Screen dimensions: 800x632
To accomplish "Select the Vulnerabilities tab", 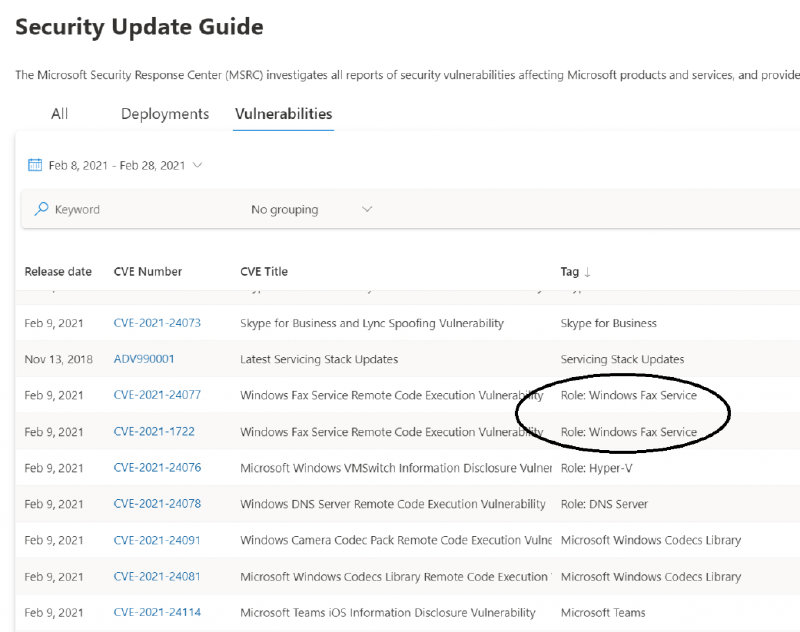I will point(283,114).
